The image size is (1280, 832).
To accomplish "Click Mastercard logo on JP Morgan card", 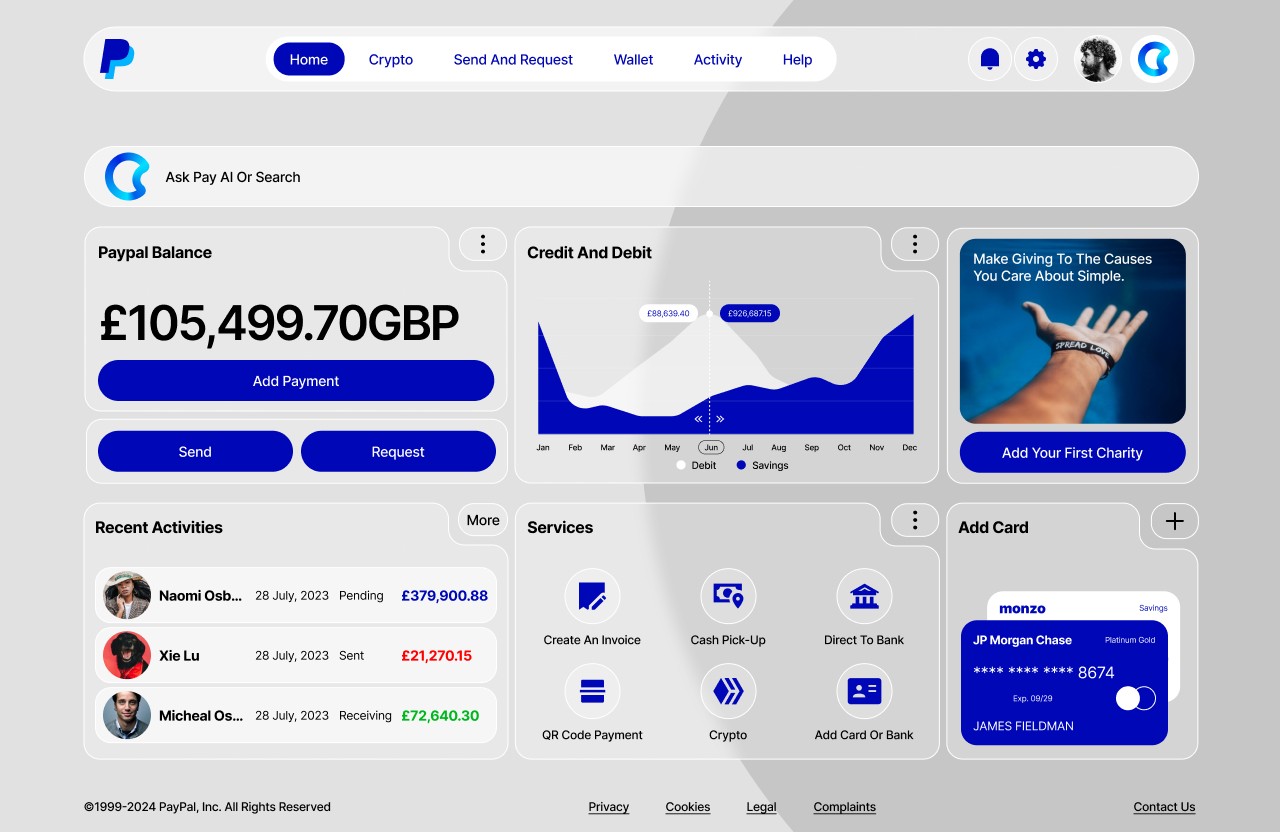I will tap(1136, 698).
